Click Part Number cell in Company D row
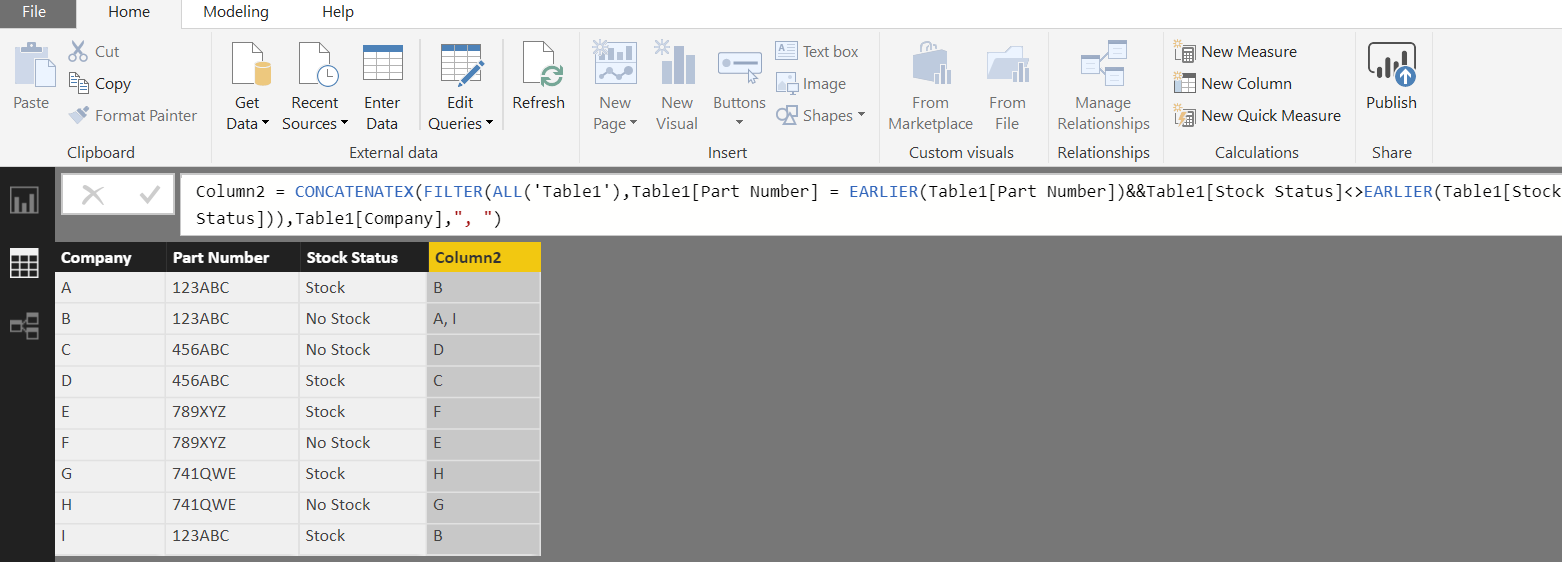 click(232, 381)
